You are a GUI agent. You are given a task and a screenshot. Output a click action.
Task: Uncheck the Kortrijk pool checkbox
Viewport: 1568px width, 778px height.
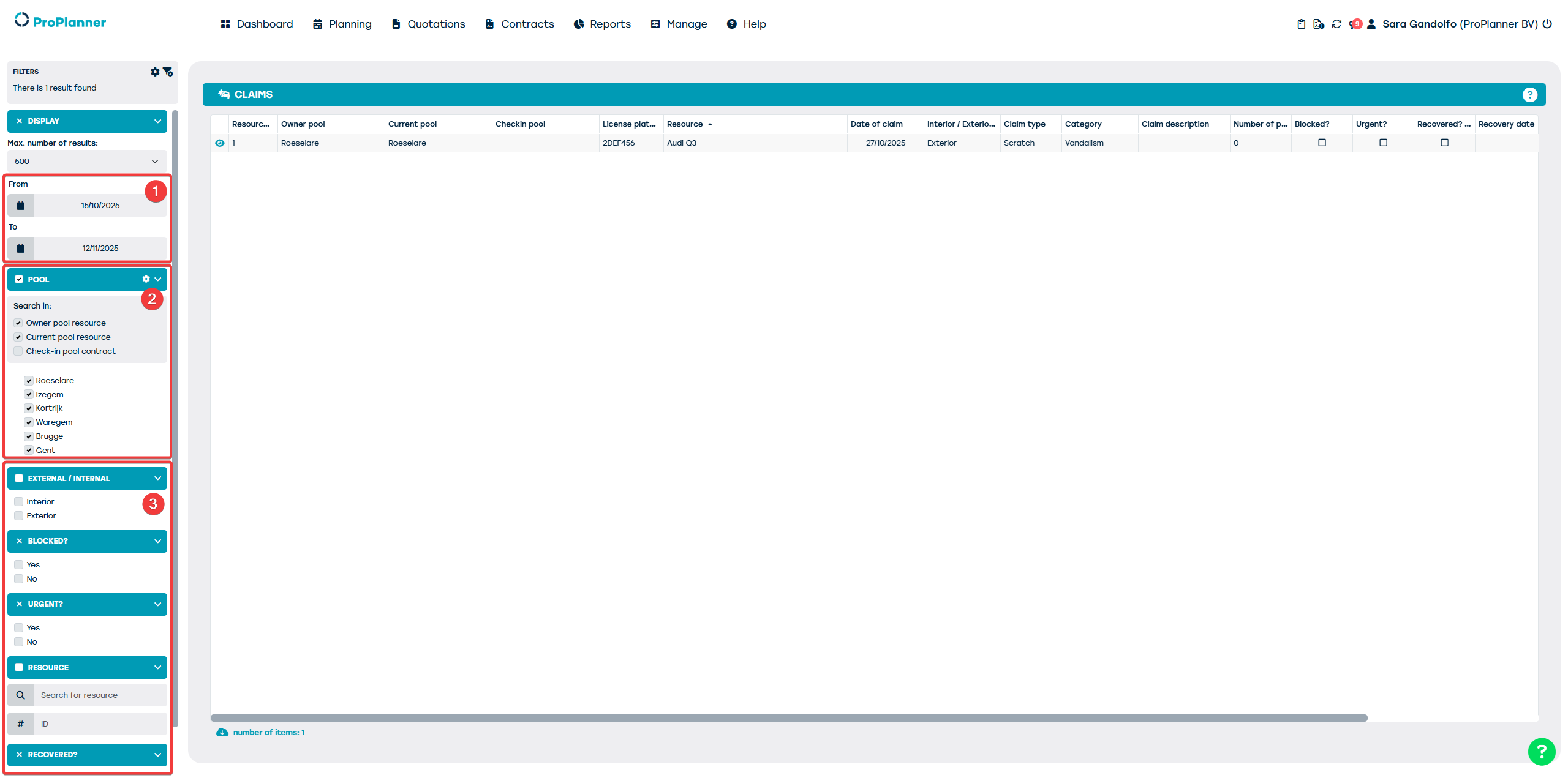(29, 408)
